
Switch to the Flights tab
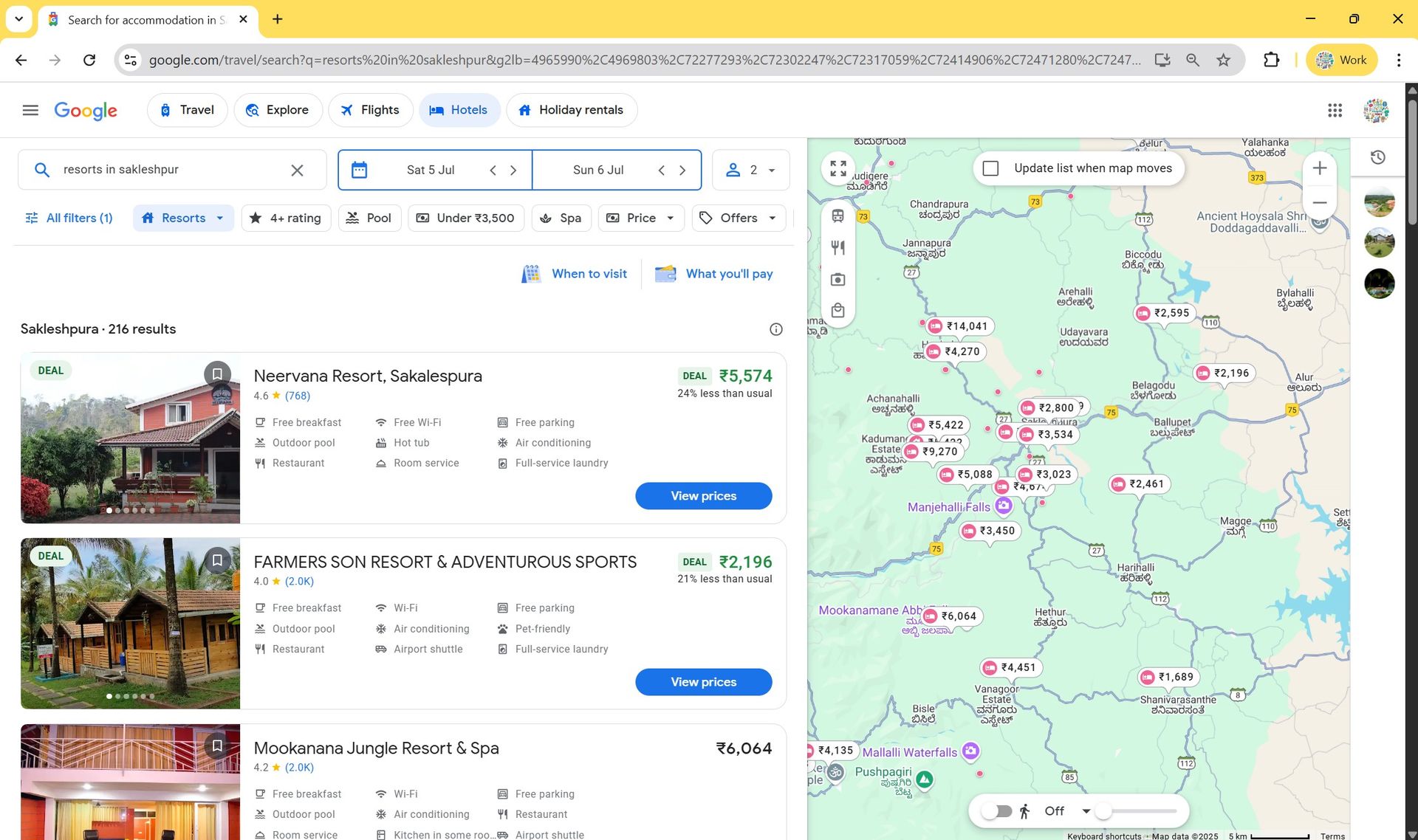[x=369, y=110]
